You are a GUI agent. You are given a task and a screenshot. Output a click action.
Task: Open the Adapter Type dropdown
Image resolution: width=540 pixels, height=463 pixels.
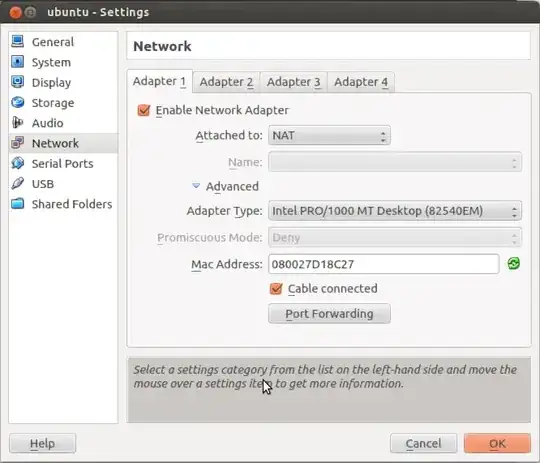(395, 211)
